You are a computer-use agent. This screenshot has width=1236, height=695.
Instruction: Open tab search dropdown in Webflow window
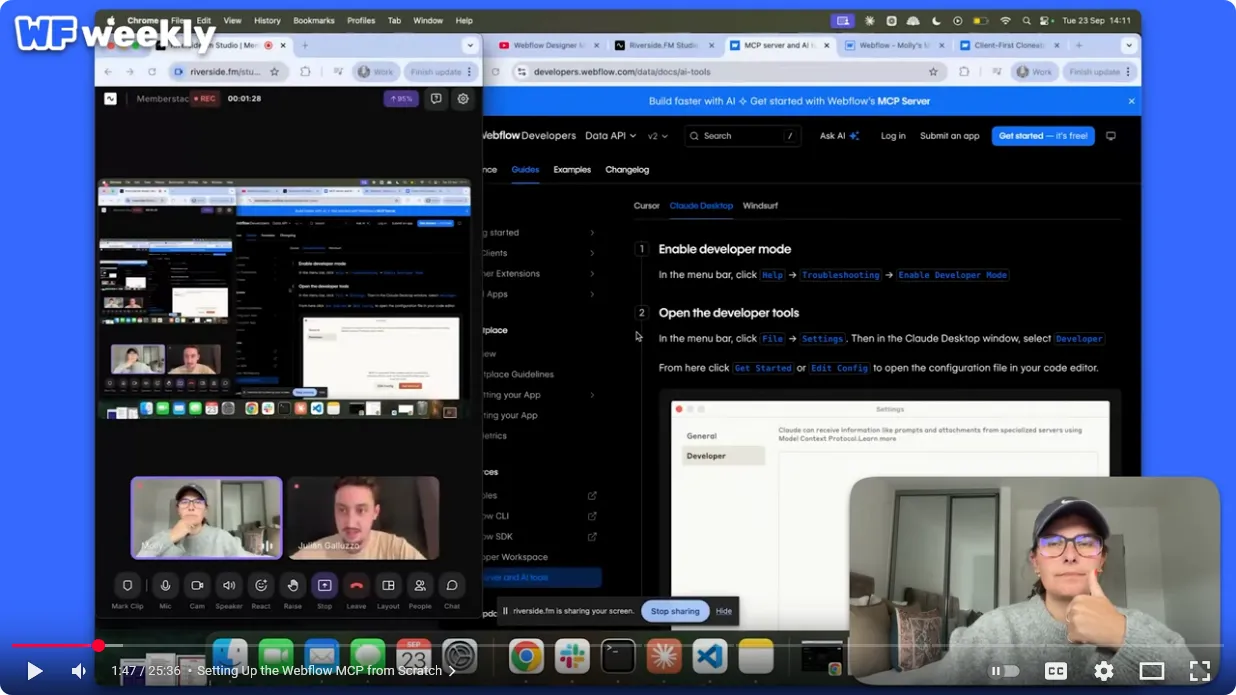click(1129, 45)
